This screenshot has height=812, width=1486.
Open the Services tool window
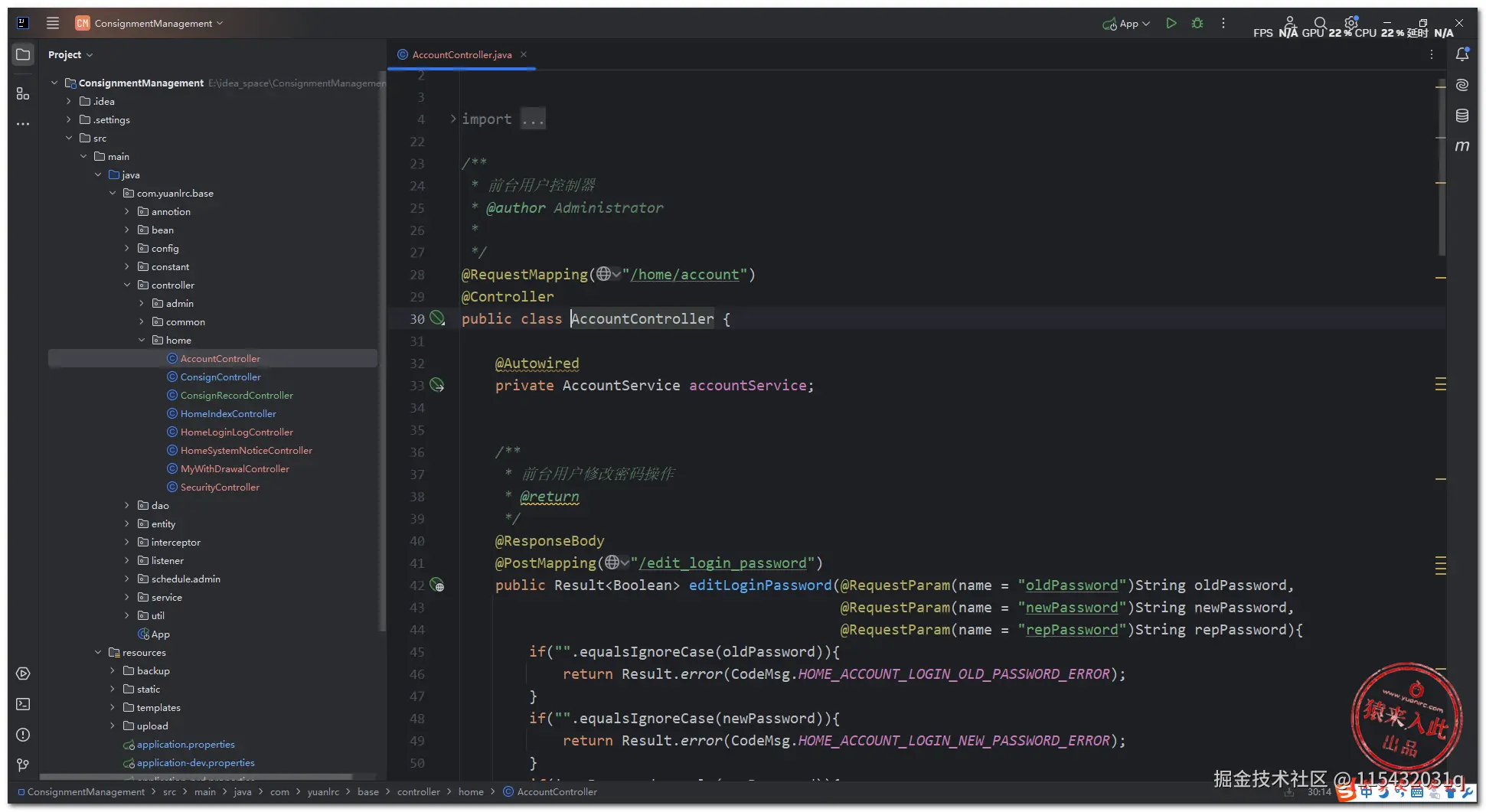(23, 673)
